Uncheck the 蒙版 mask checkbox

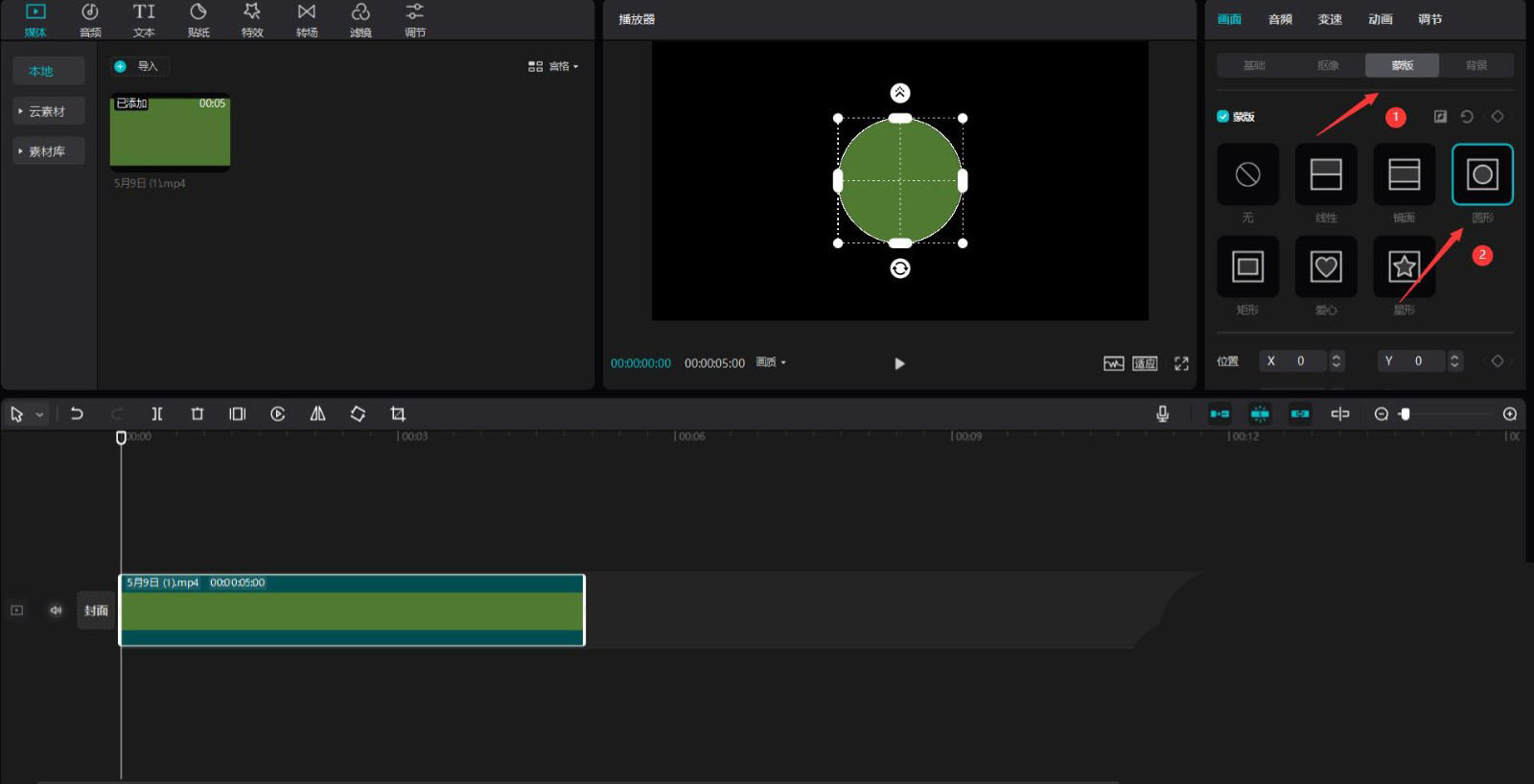pyautogui.click(x=1222, y=117)
